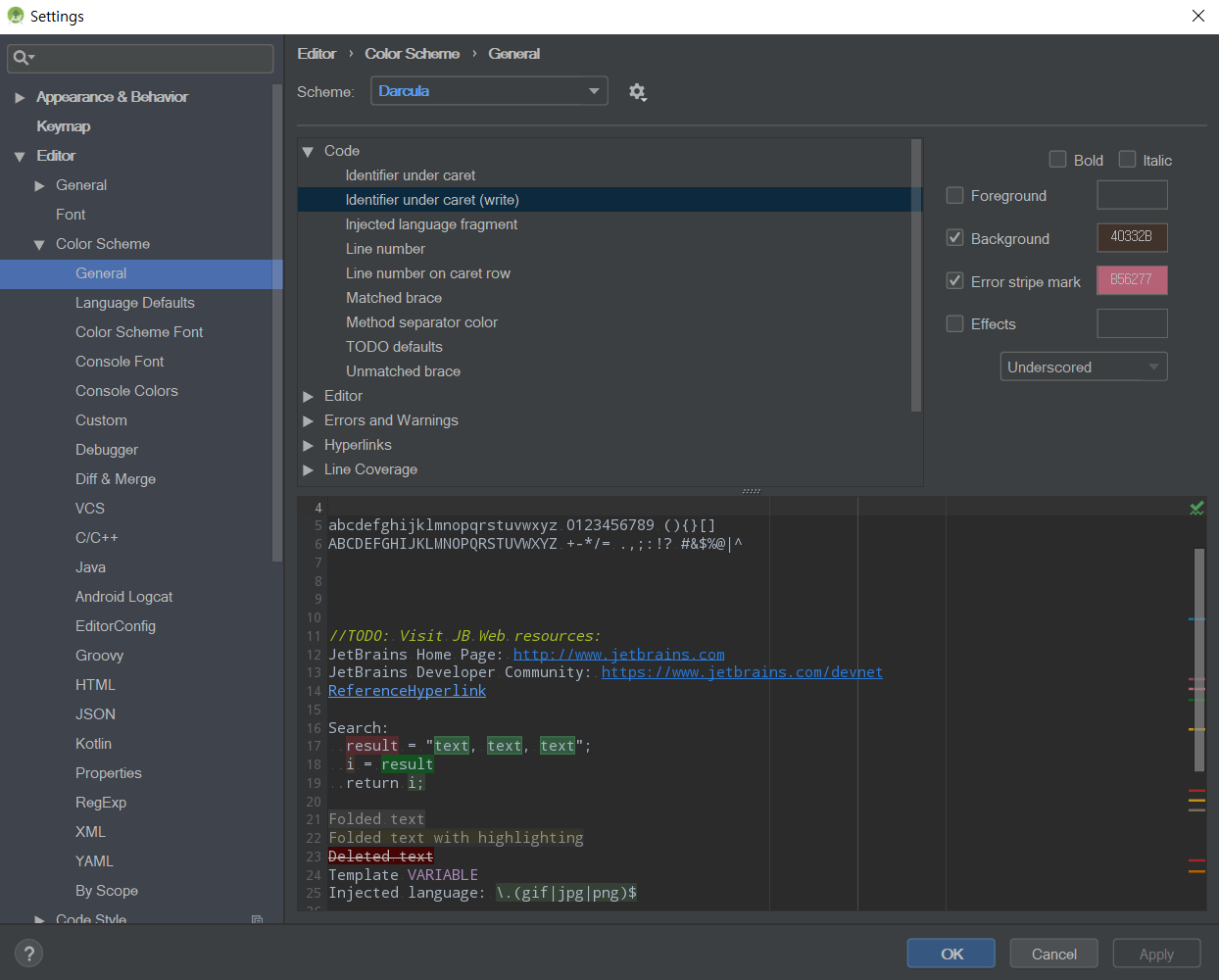Expand Appearance & Behavior section
The image size is (1219, 980).
pyautogui.click(x=20, y=97)
